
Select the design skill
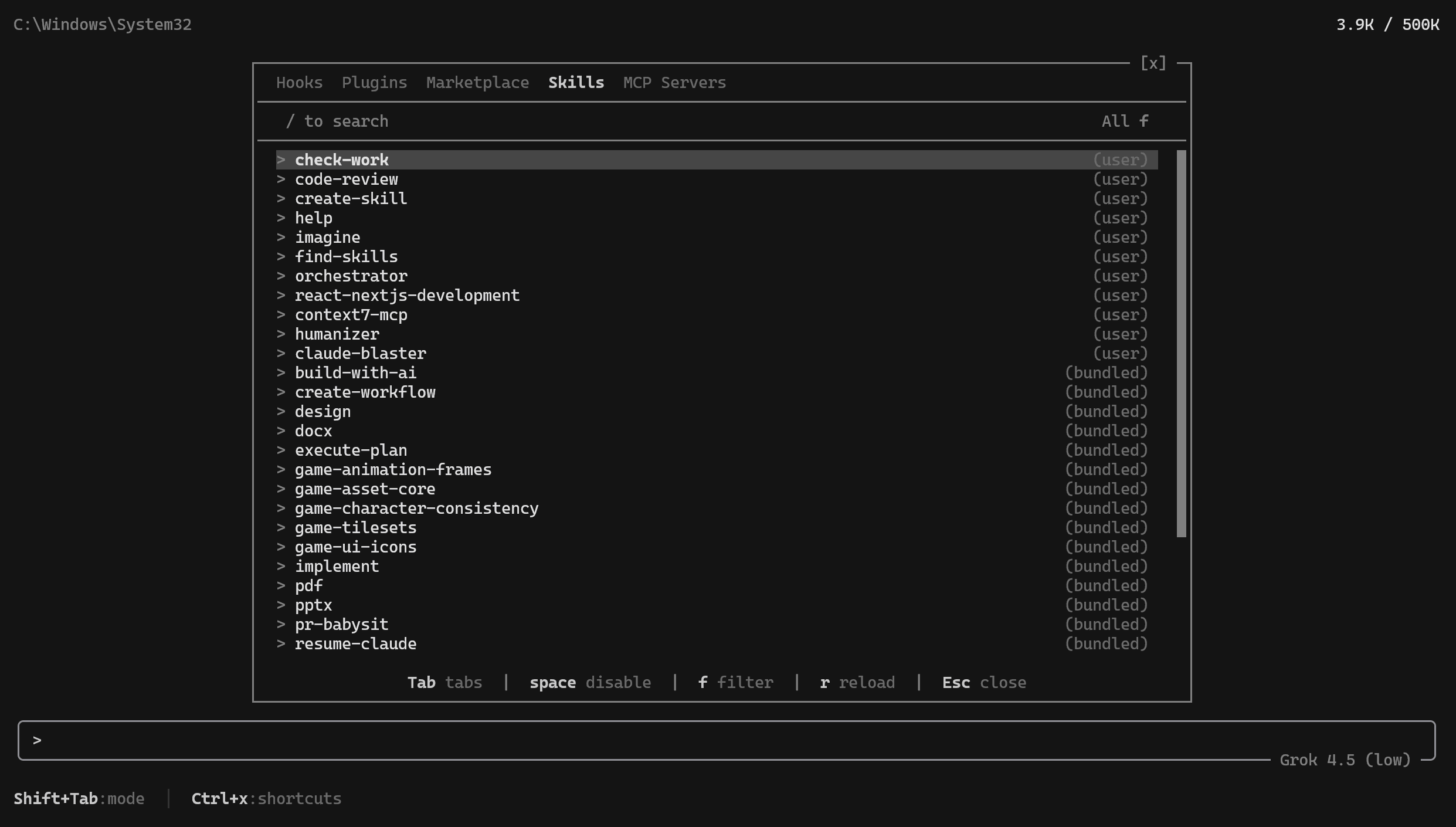(x=717, y=411)
